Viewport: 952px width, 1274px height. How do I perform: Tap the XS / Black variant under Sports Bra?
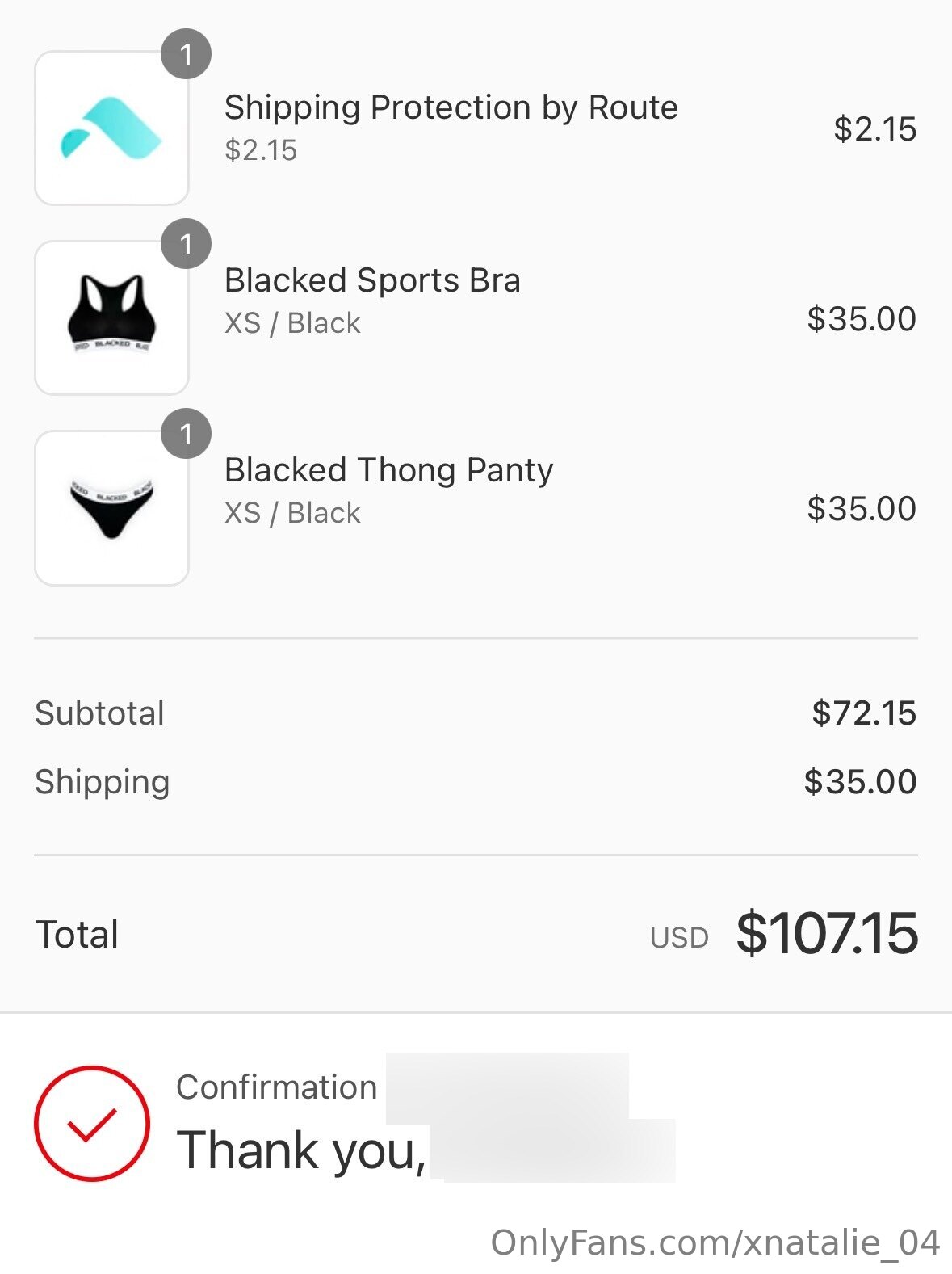tap(292, 323)
